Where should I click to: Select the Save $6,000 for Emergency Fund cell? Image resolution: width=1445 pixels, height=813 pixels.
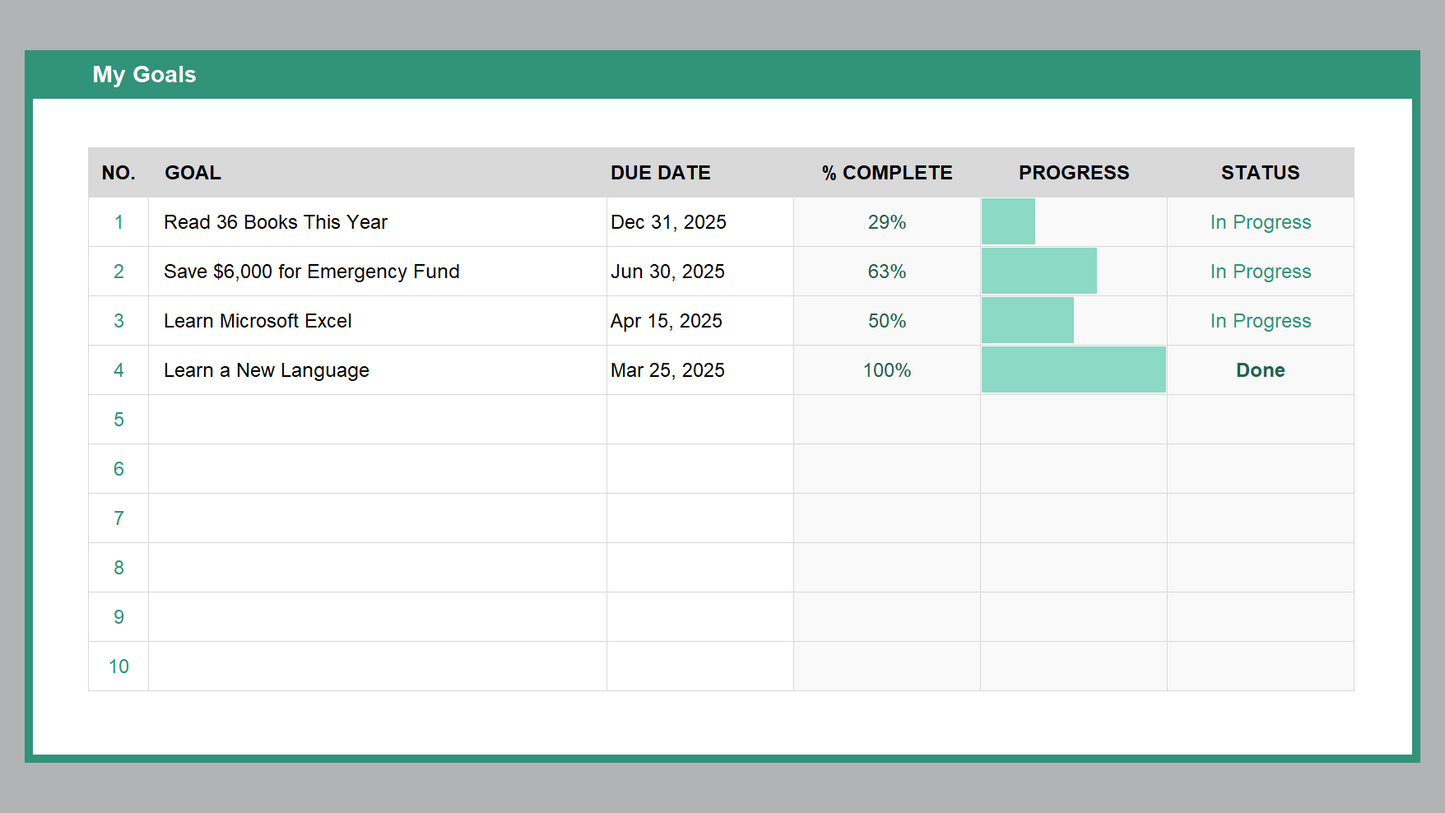[x=312, y=271]
